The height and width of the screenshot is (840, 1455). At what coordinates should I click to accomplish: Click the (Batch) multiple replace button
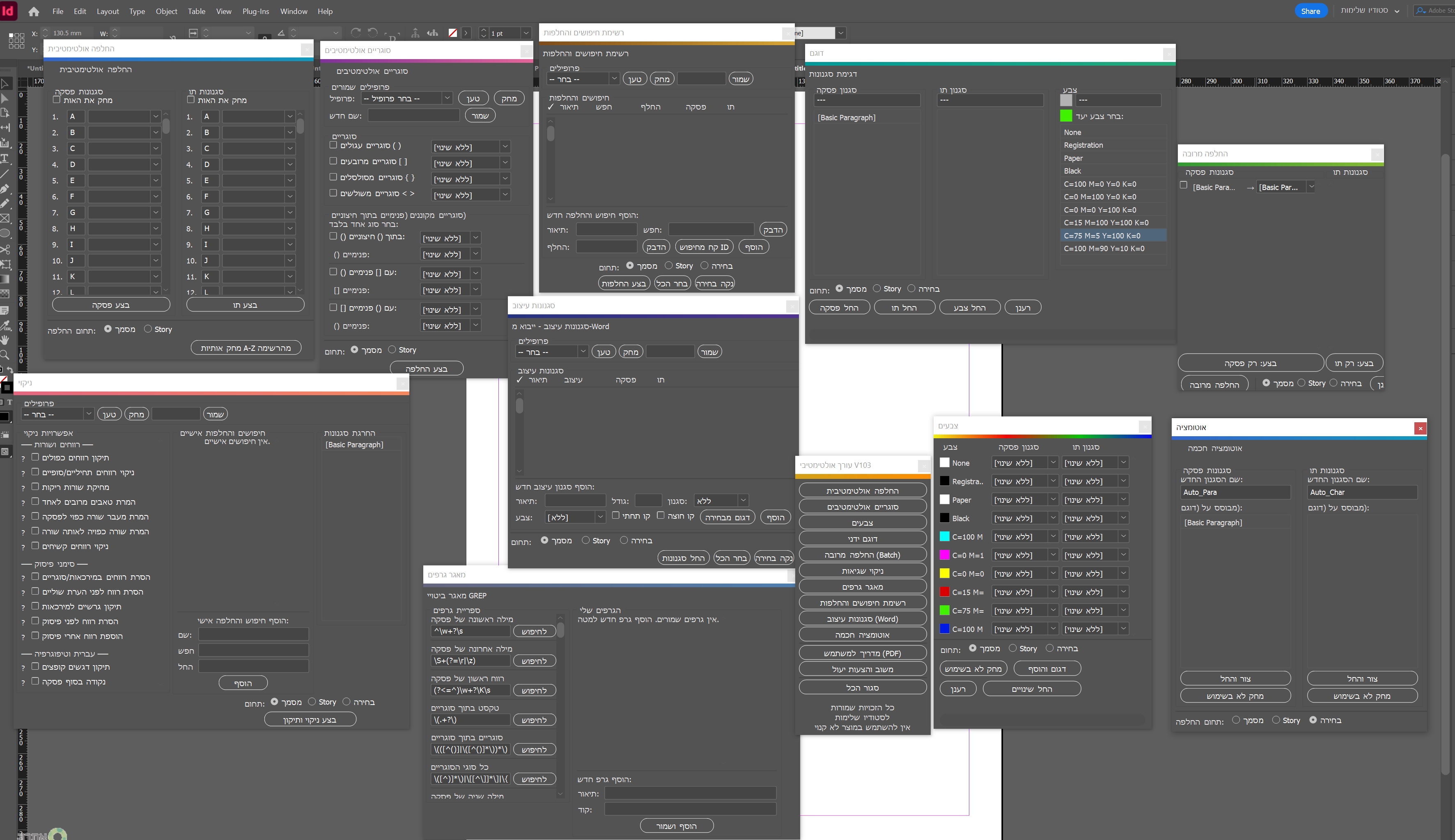(862, 555)
